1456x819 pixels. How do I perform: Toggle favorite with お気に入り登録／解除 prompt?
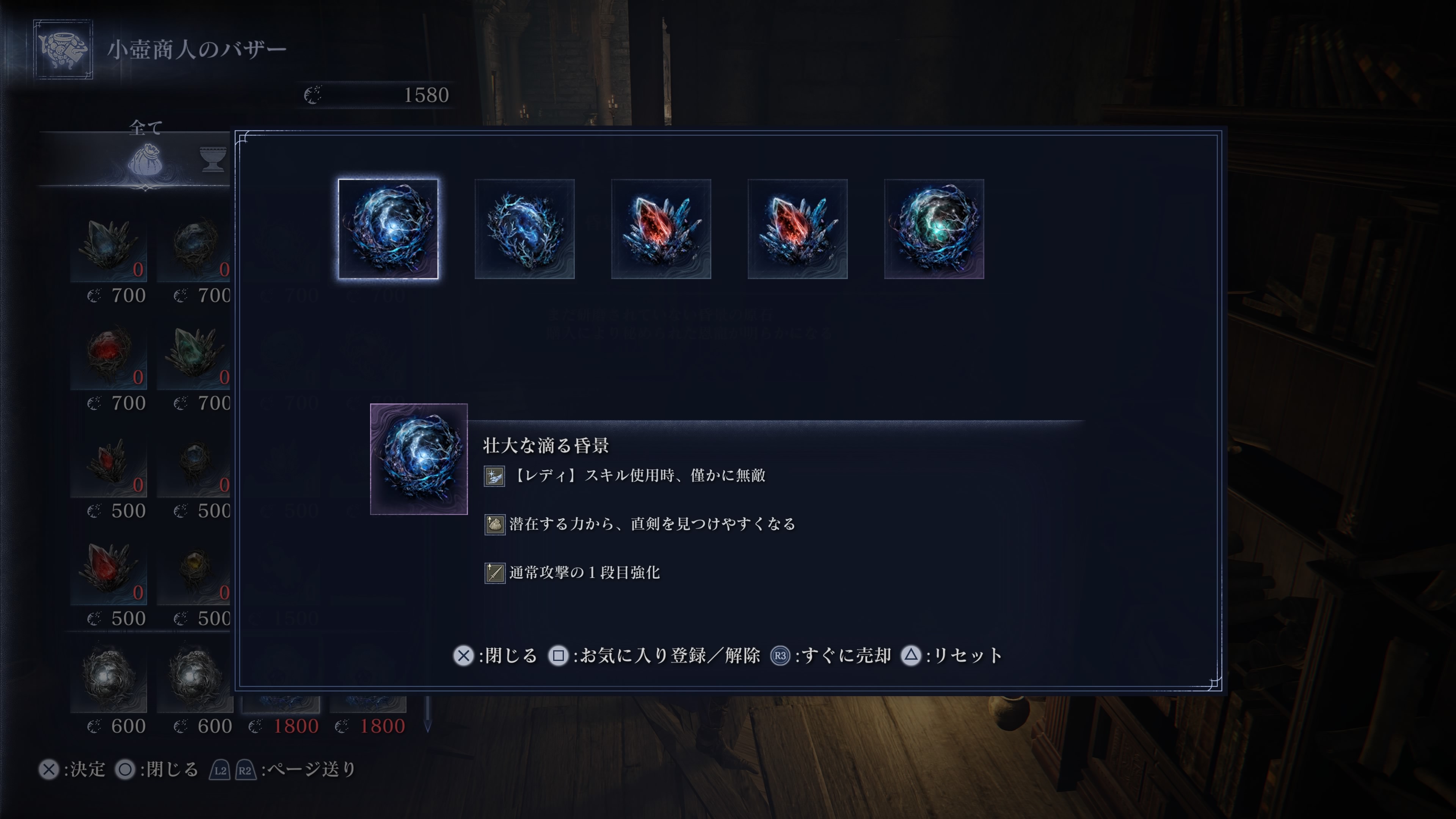(x=654, y=656)
